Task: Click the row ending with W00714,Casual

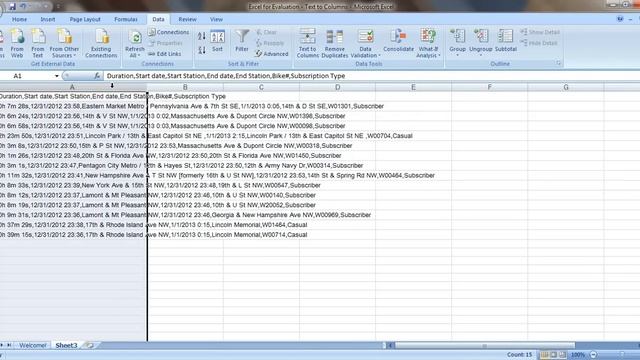Action: 153,235
